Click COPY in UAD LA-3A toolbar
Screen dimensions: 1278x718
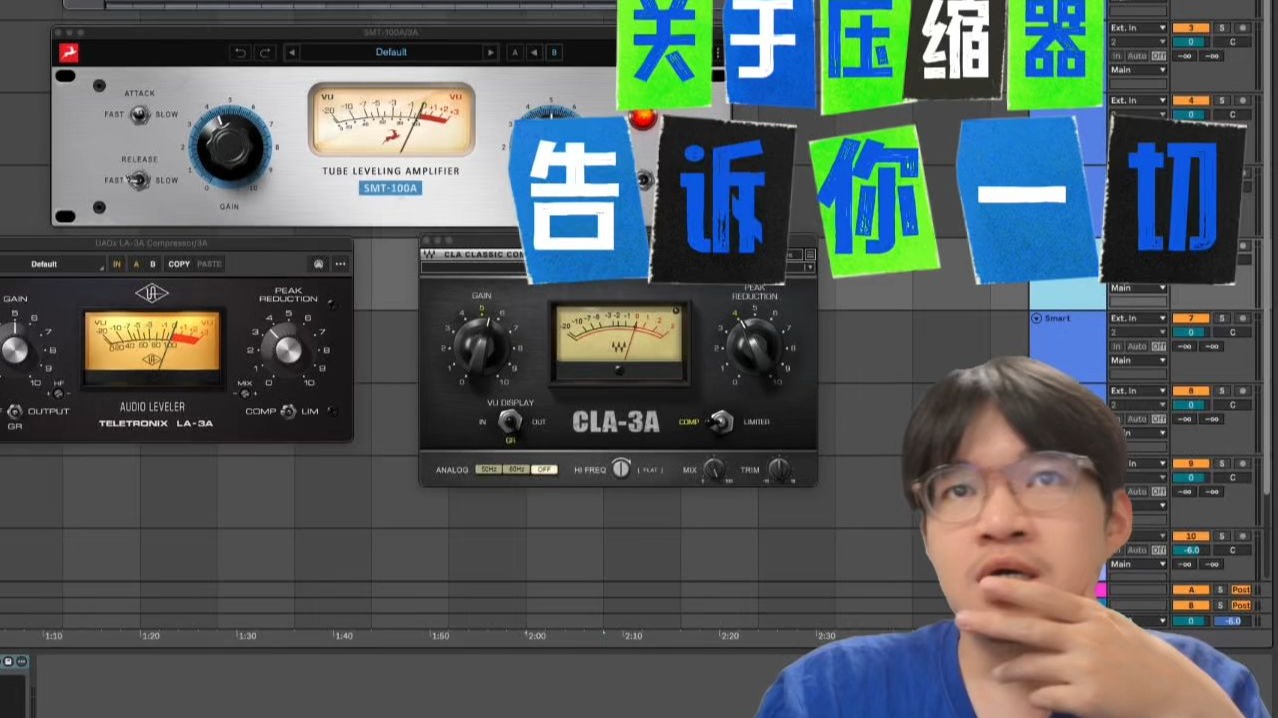(179, 264)
